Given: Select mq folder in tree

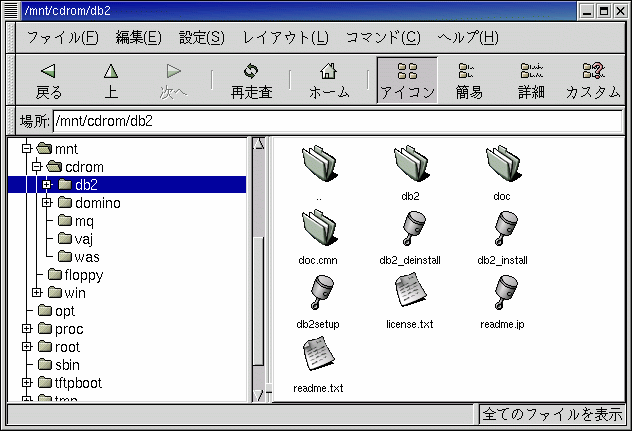Looking at the screenshot, I should 75,221.
